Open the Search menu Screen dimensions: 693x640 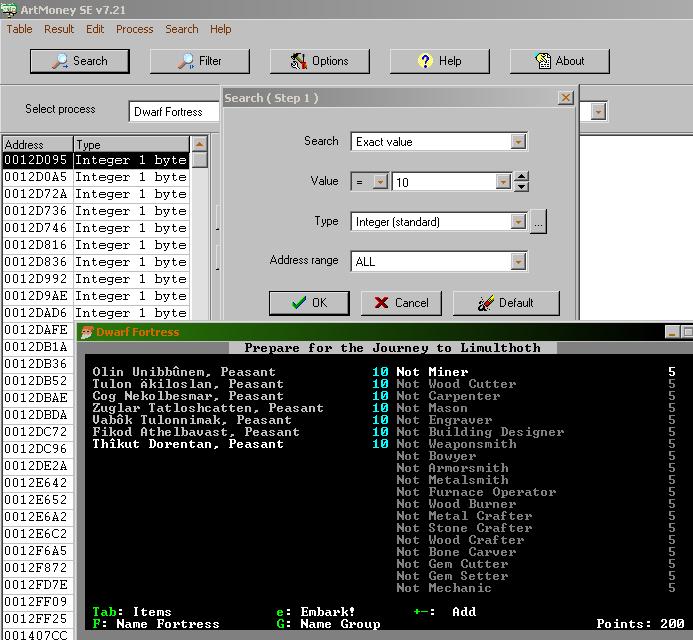pos(182,29)
